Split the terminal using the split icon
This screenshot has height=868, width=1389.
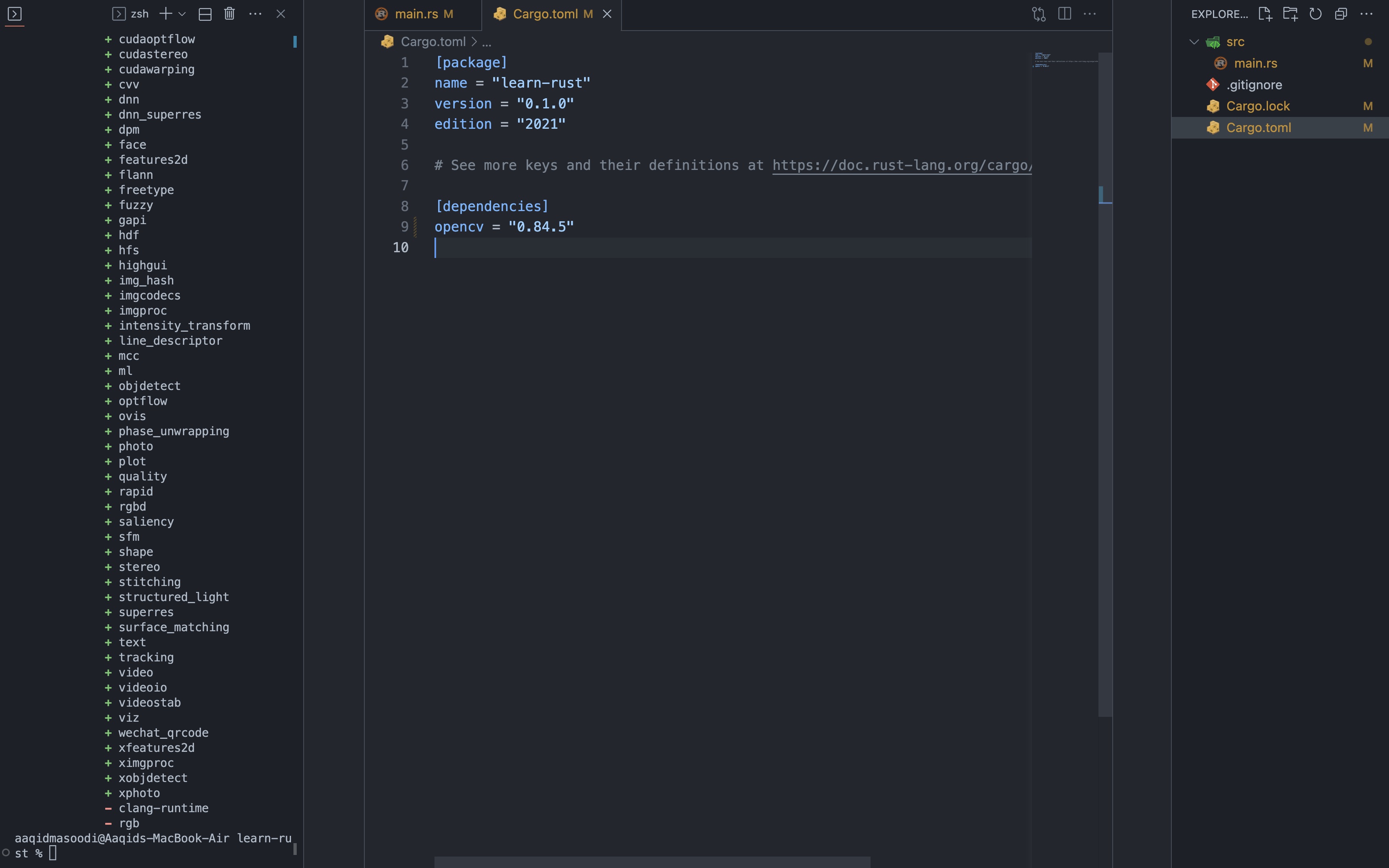click(x=205, y=14)
